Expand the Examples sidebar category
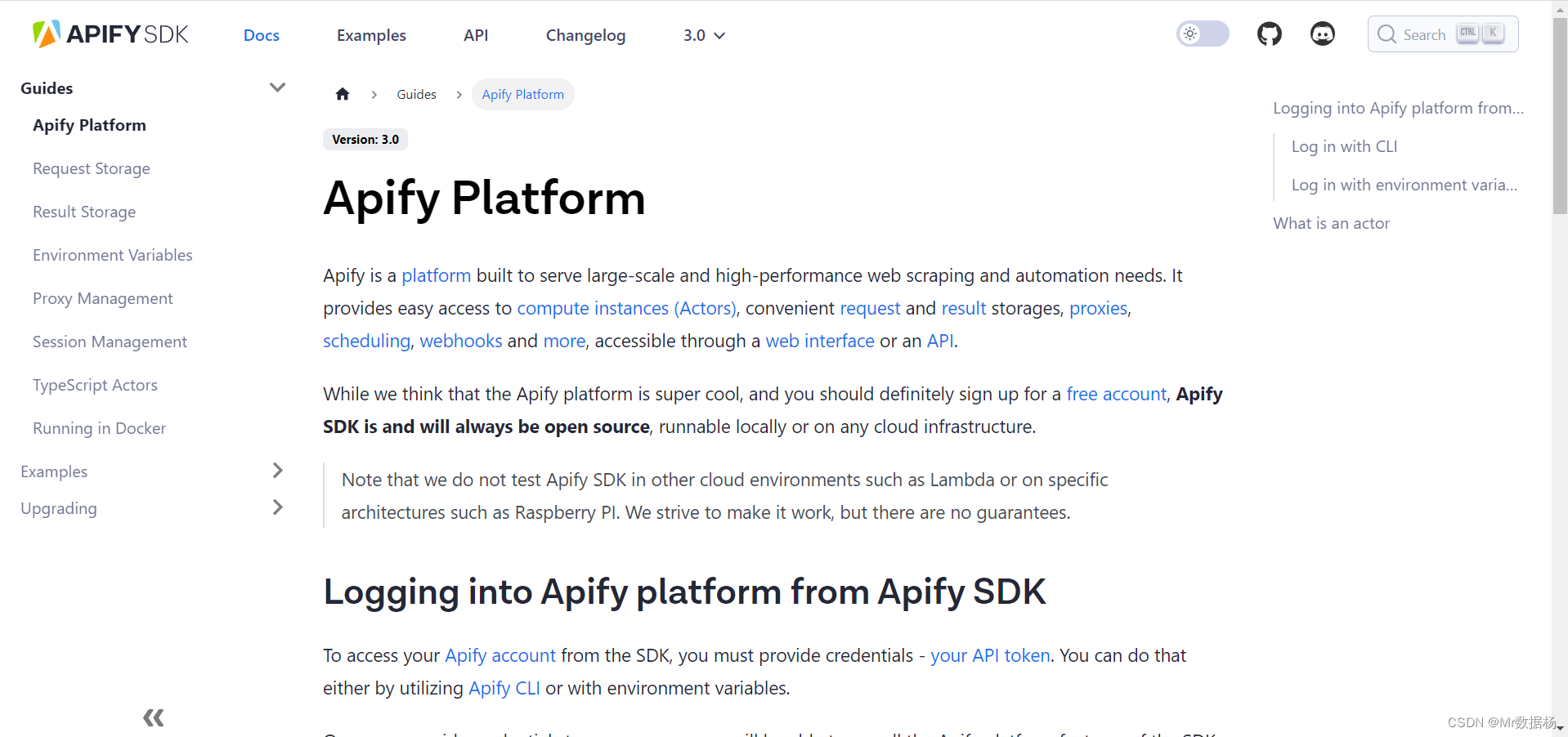1568x737 pixels. (x=277, y=471)
